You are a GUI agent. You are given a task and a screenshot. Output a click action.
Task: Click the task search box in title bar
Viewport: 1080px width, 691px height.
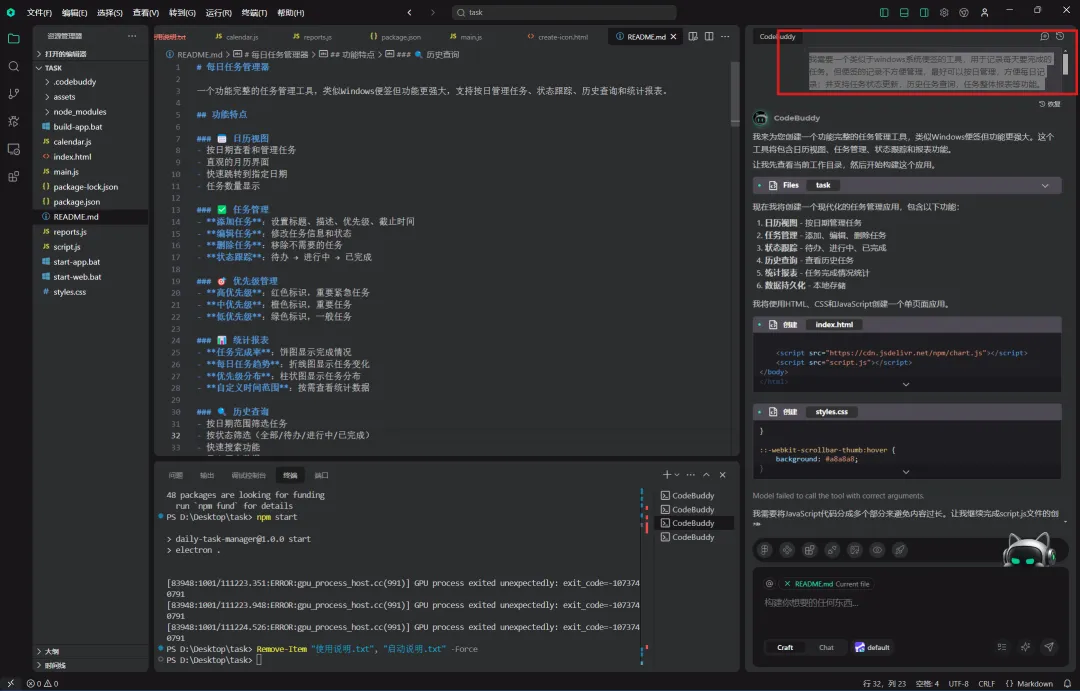[563, 12]
